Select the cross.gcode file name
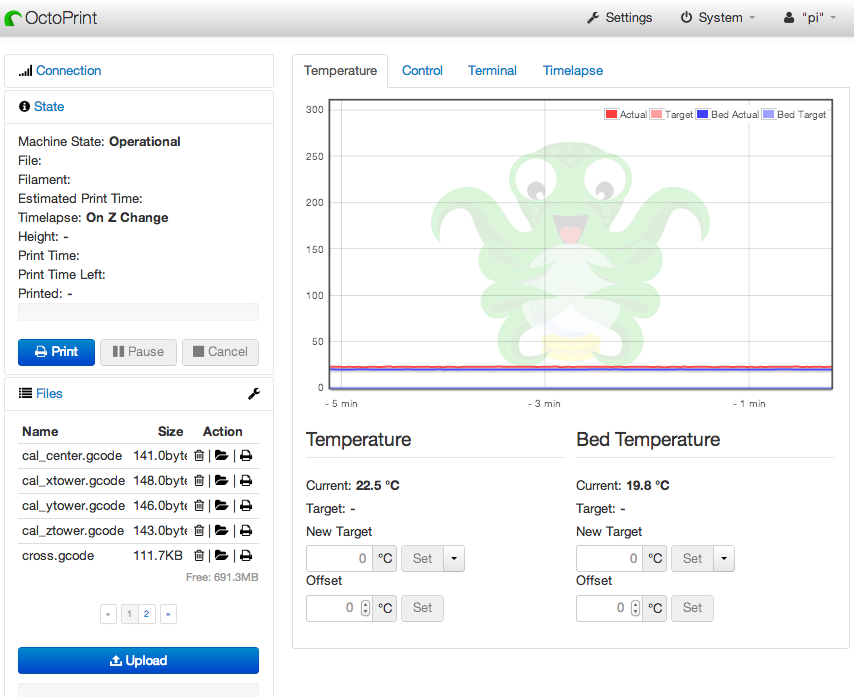Screen dimensions: 854x697 tap(58, 556)
